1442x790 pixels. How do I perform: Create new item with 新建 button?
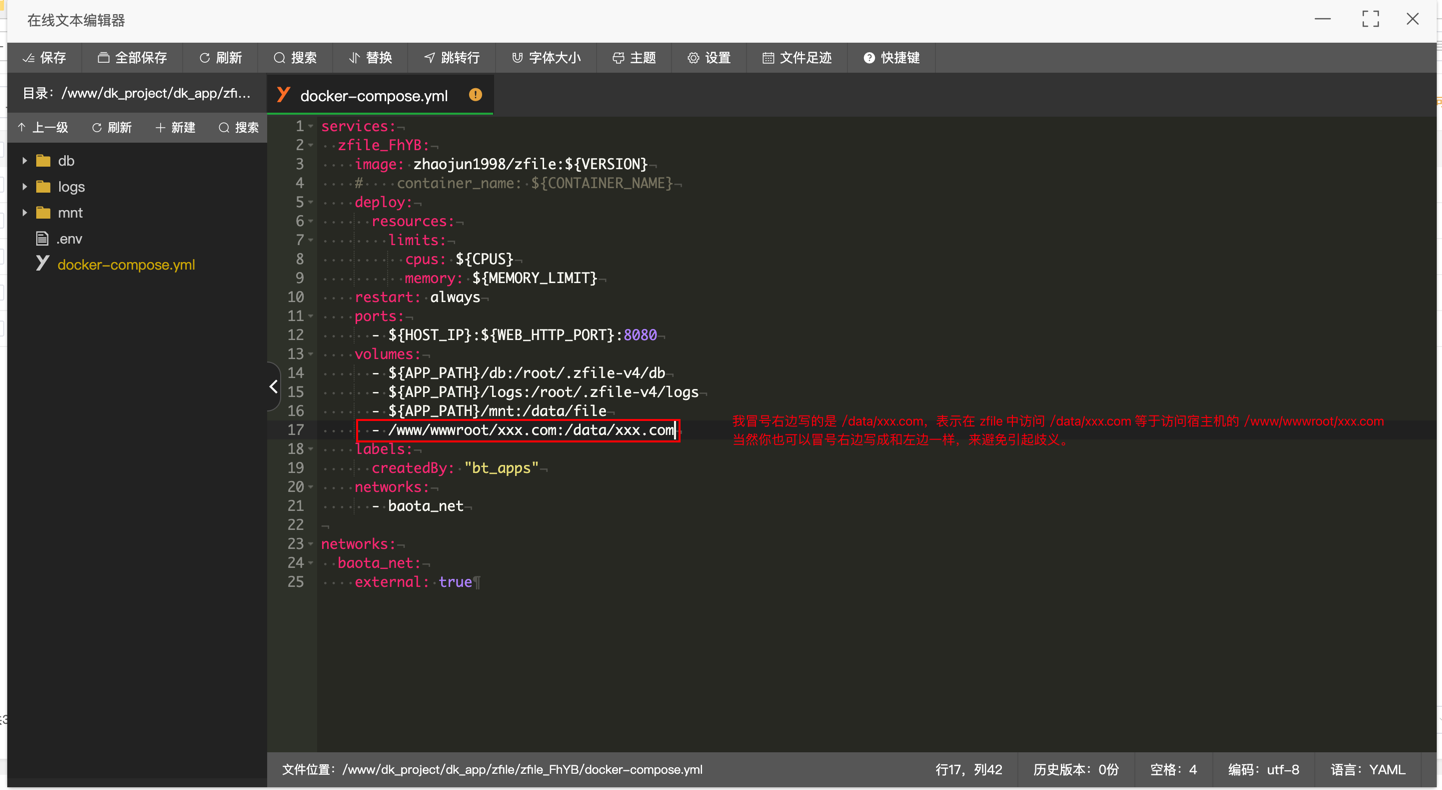[175, 128]
